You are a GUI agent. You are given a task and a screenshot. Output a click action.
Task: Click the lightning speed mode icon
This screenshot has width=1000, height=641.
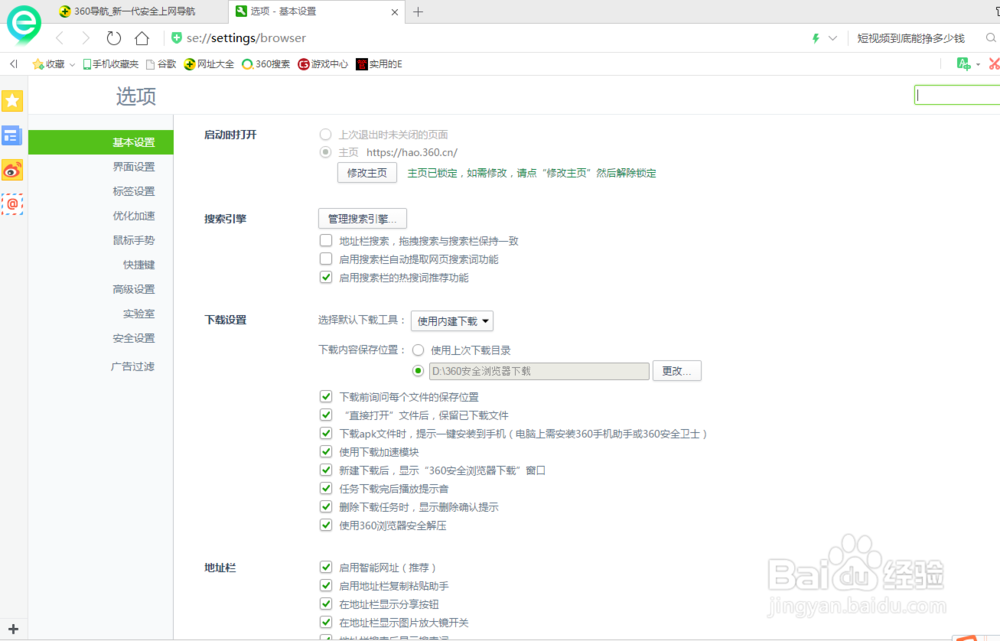(816, 38)
